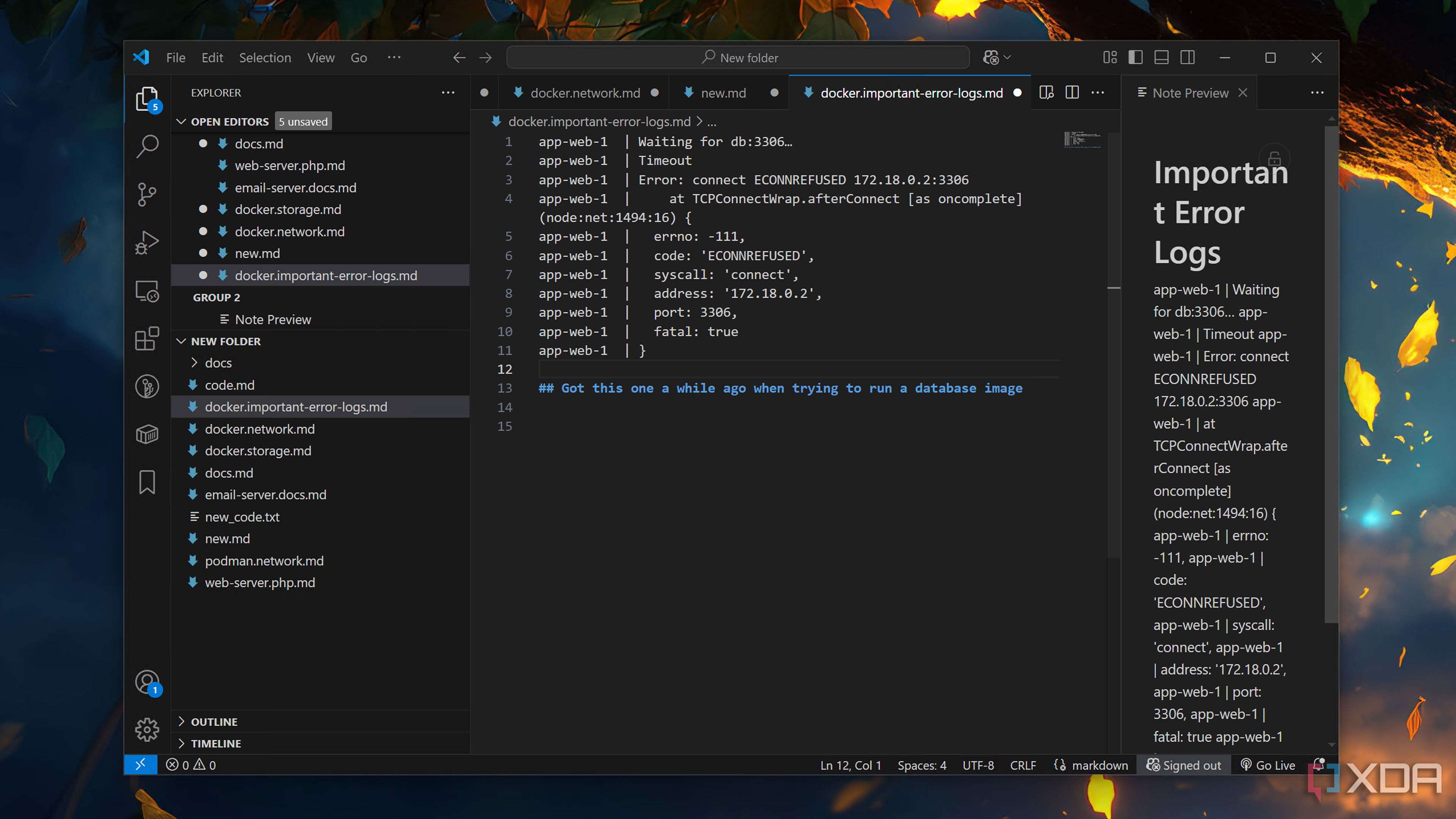Open the Copilot dropdown chevron
This screenshot has height=819, width=1456.
[1007, 58]
